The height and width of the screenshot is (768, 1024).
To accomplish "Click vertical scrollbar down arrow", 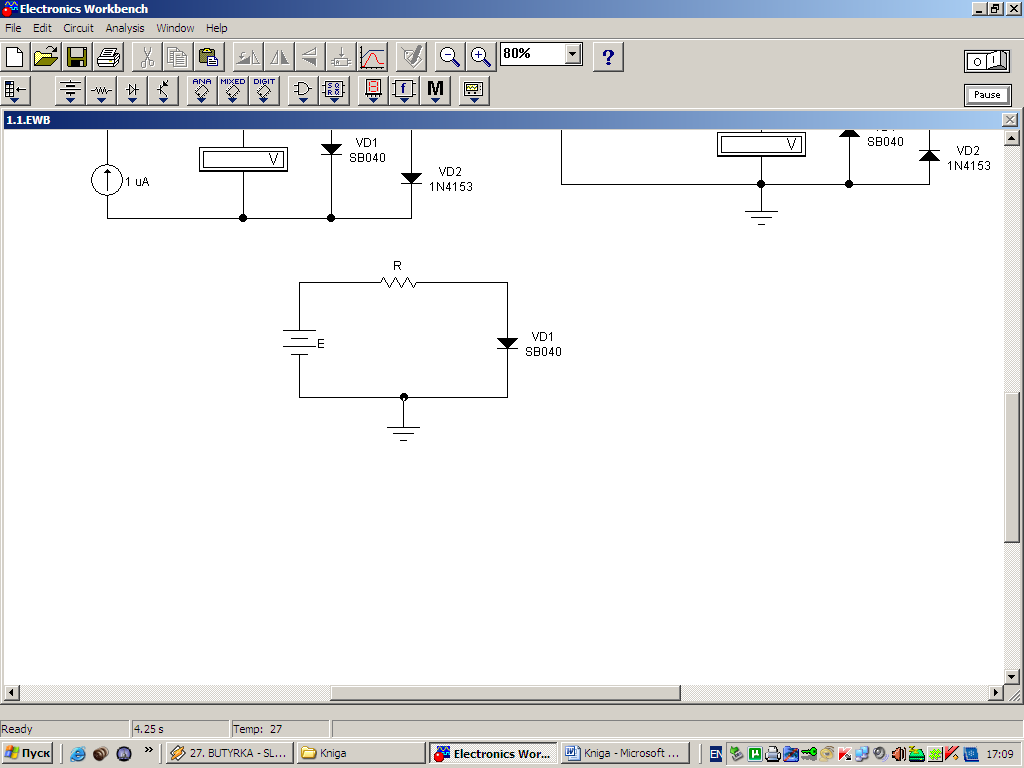I will [1012, 677].
